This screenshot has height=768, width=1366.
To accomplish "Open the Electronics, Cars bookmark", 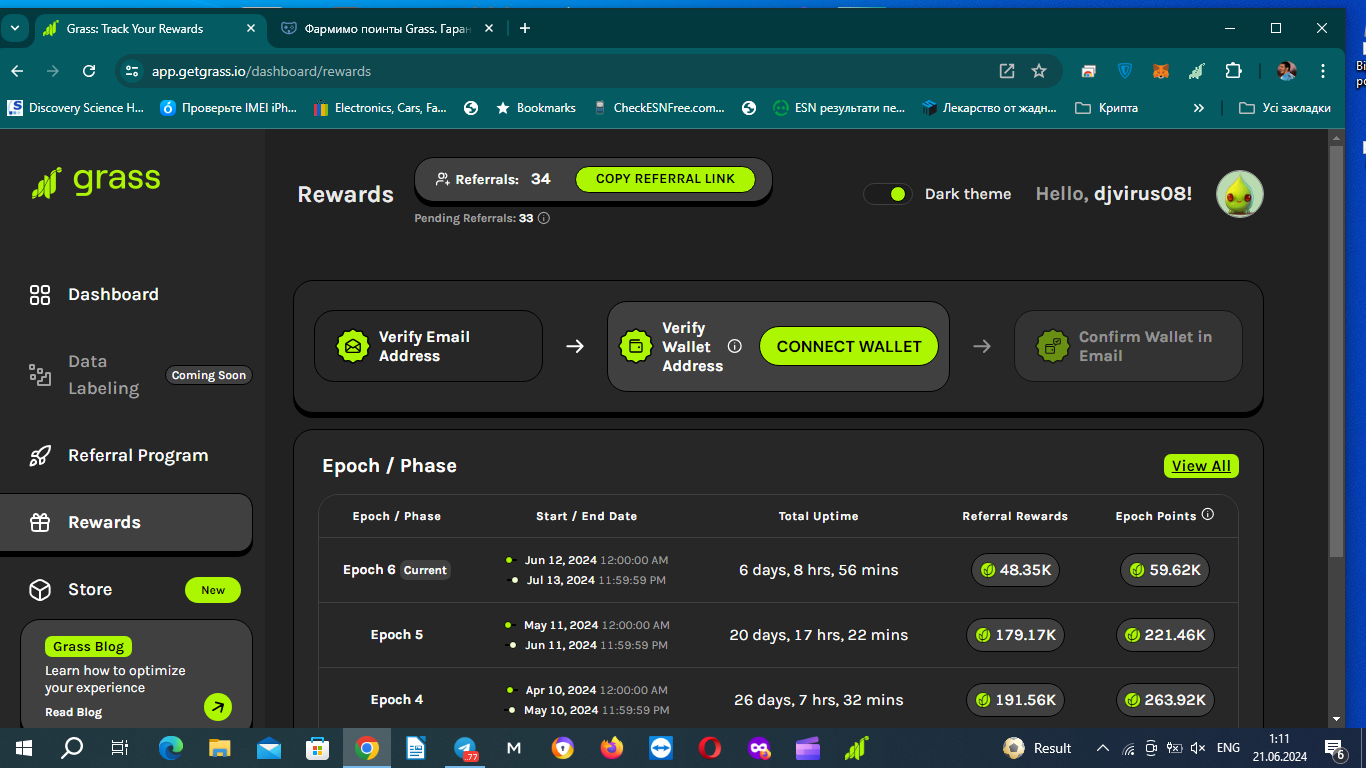I will (x=380, y=108).
